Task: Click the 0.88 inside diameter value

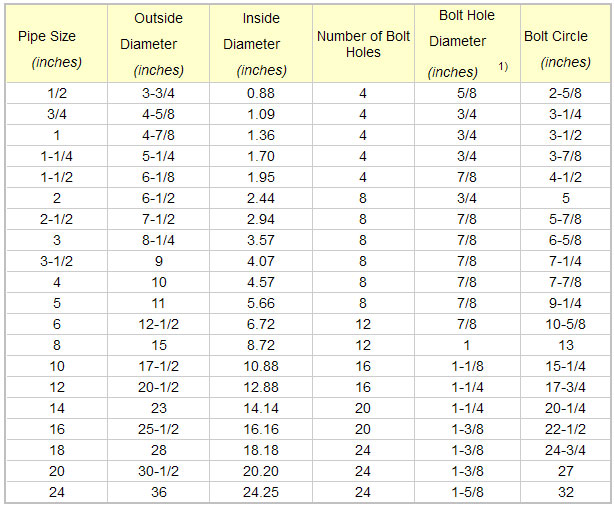Action: click(261, 95)
